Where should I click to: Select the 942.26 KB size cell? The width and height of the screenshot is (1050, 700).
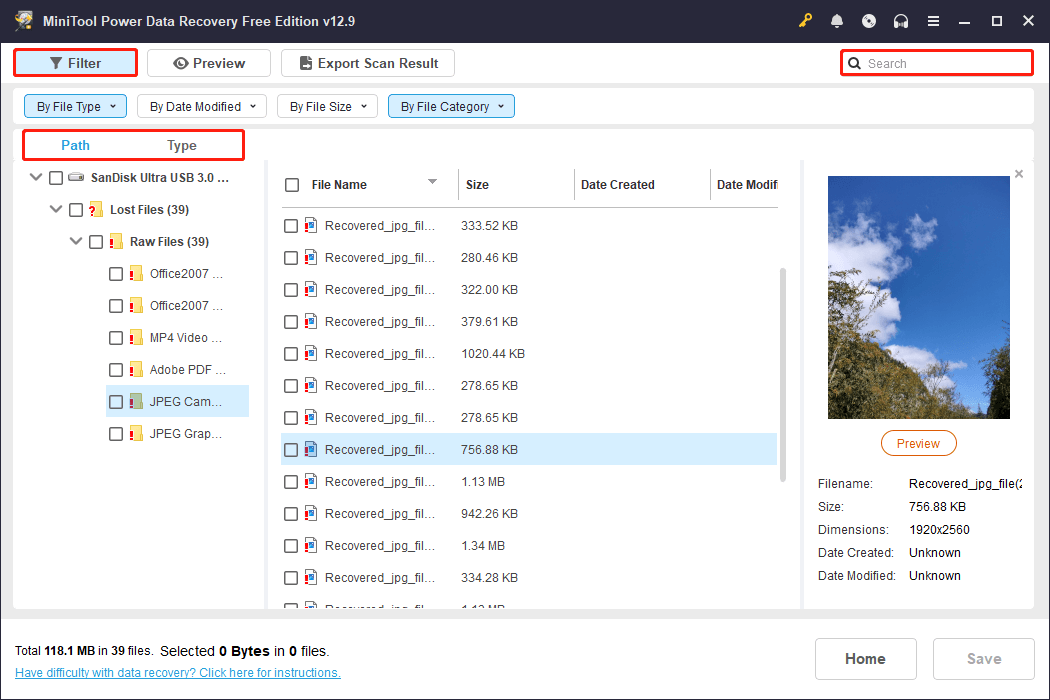(489, 514)
